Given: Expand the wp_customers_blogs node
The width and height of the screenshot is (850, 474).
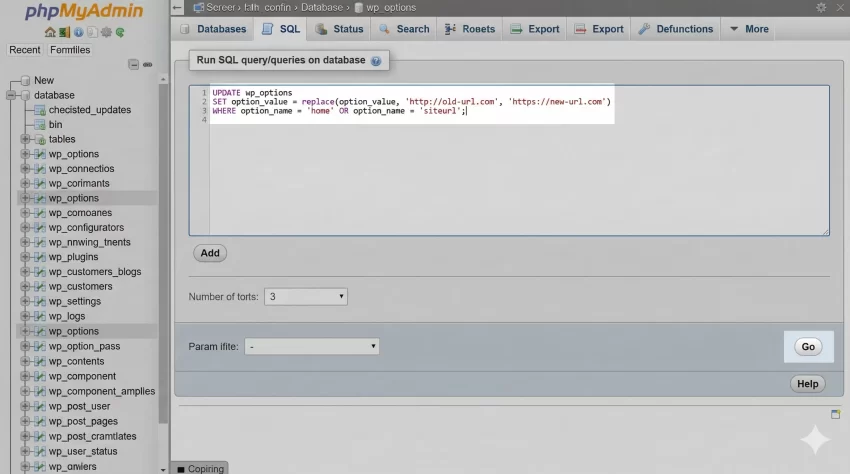Looking at the screenshot, I should [25, 272].
